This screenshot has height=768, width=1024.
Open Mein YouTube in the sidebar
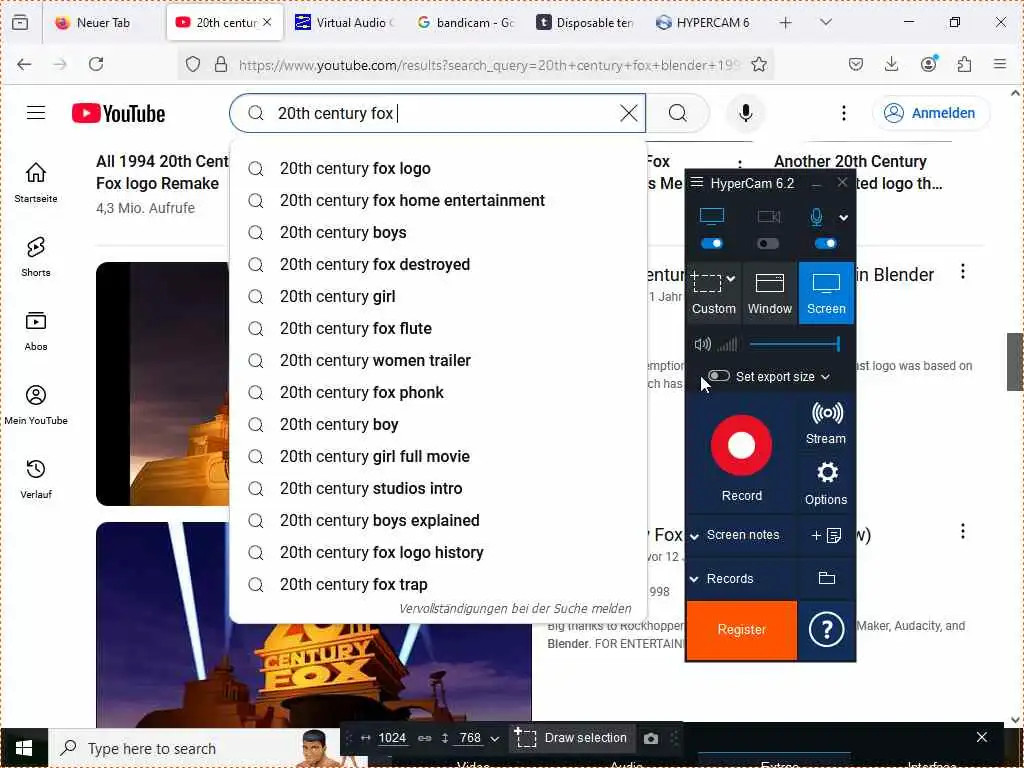[36, 405]
